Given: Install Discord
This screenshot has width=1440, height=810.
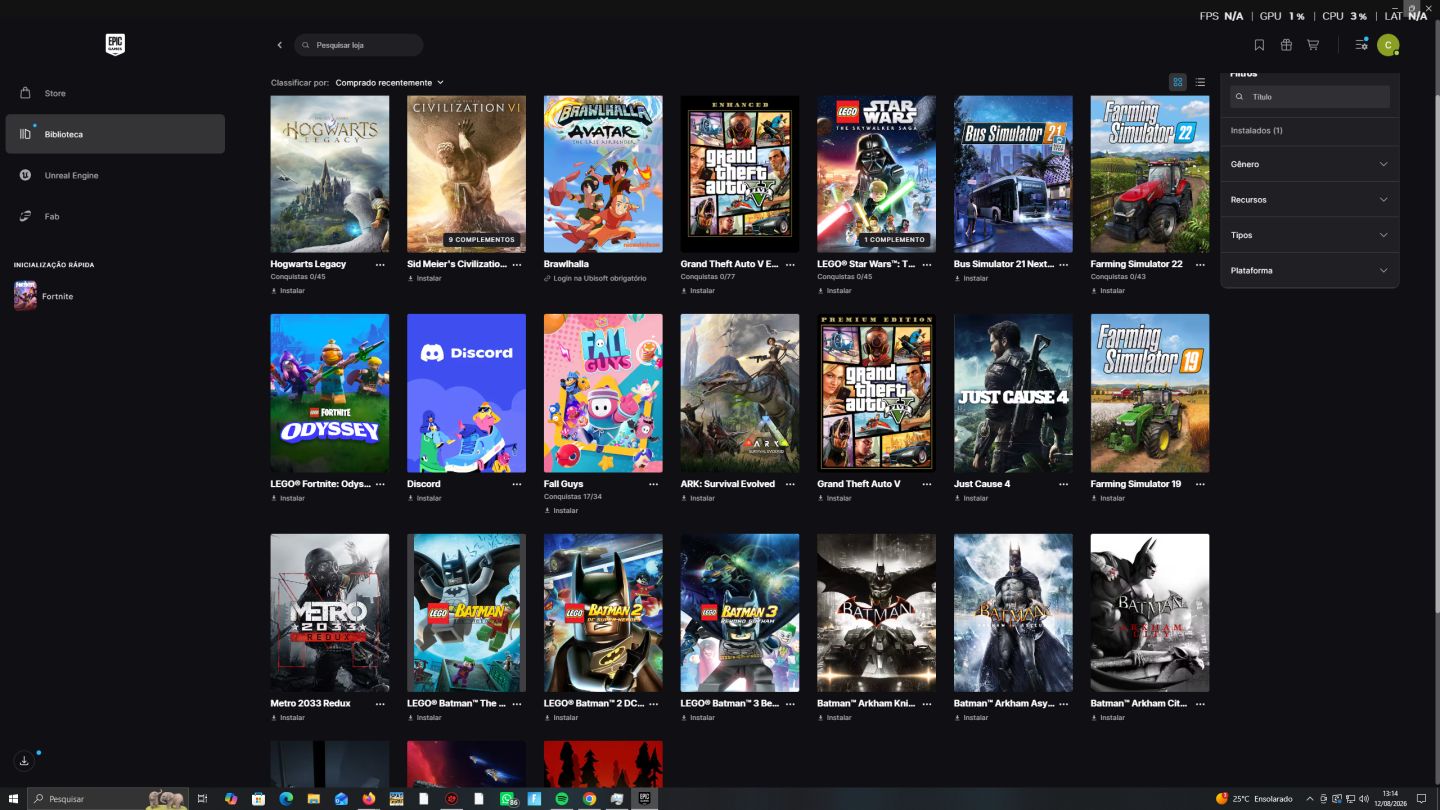Looking at the screenshot, I should pyautogui.click(x=424, y=498).
